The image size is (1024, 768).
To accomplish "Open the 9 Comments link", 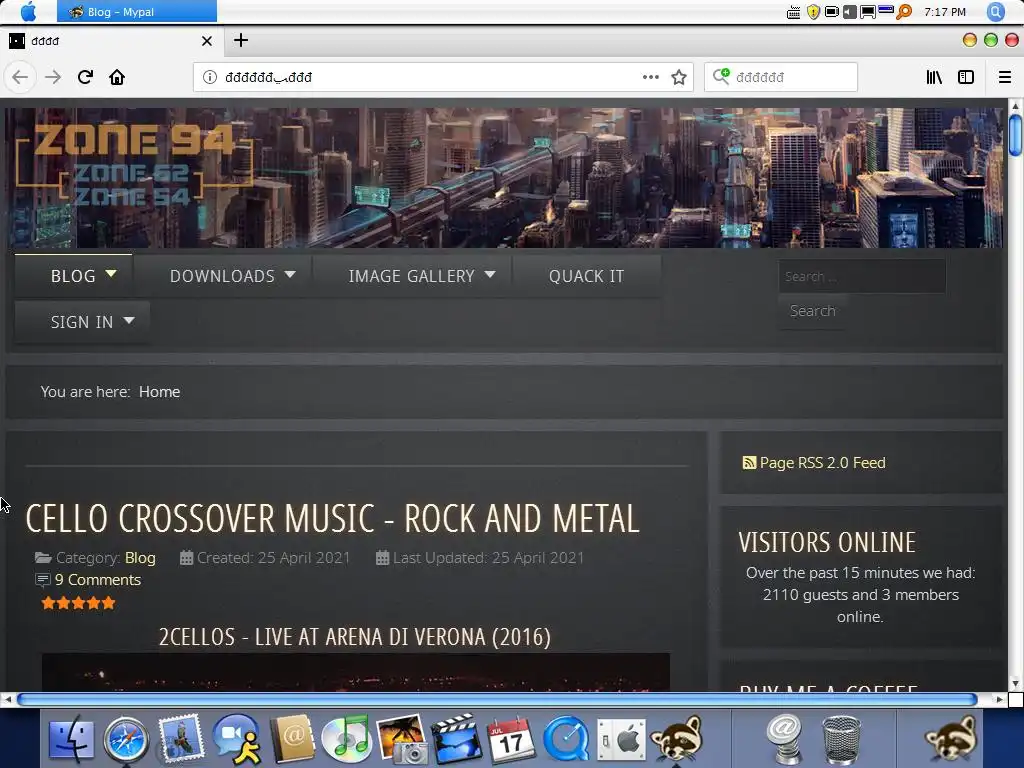I will coord(98,580).
